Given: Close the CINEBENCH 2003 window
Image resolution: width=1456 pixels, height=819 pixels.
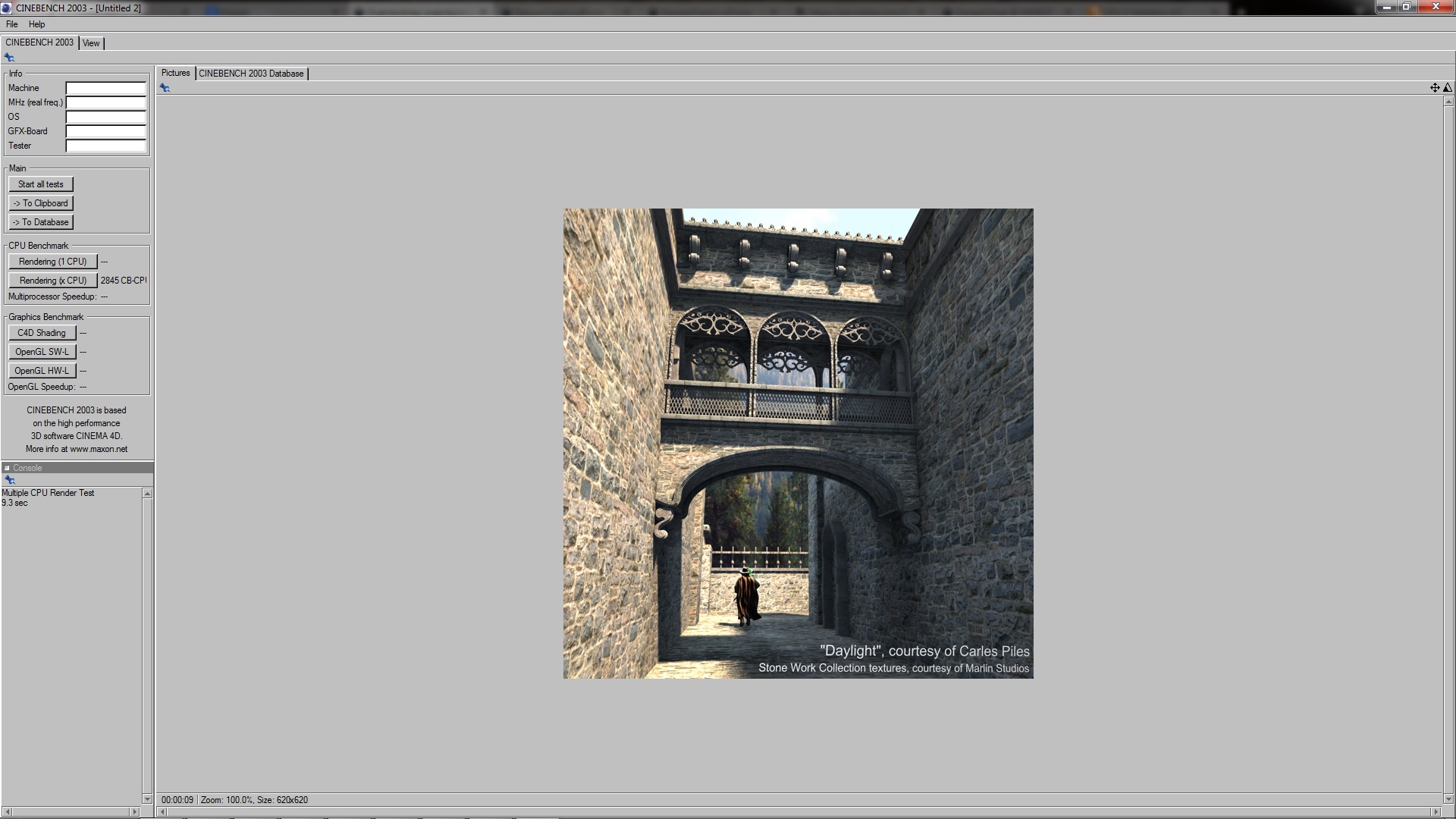Looking at the screenshot, I should [x=1435, y=7].
